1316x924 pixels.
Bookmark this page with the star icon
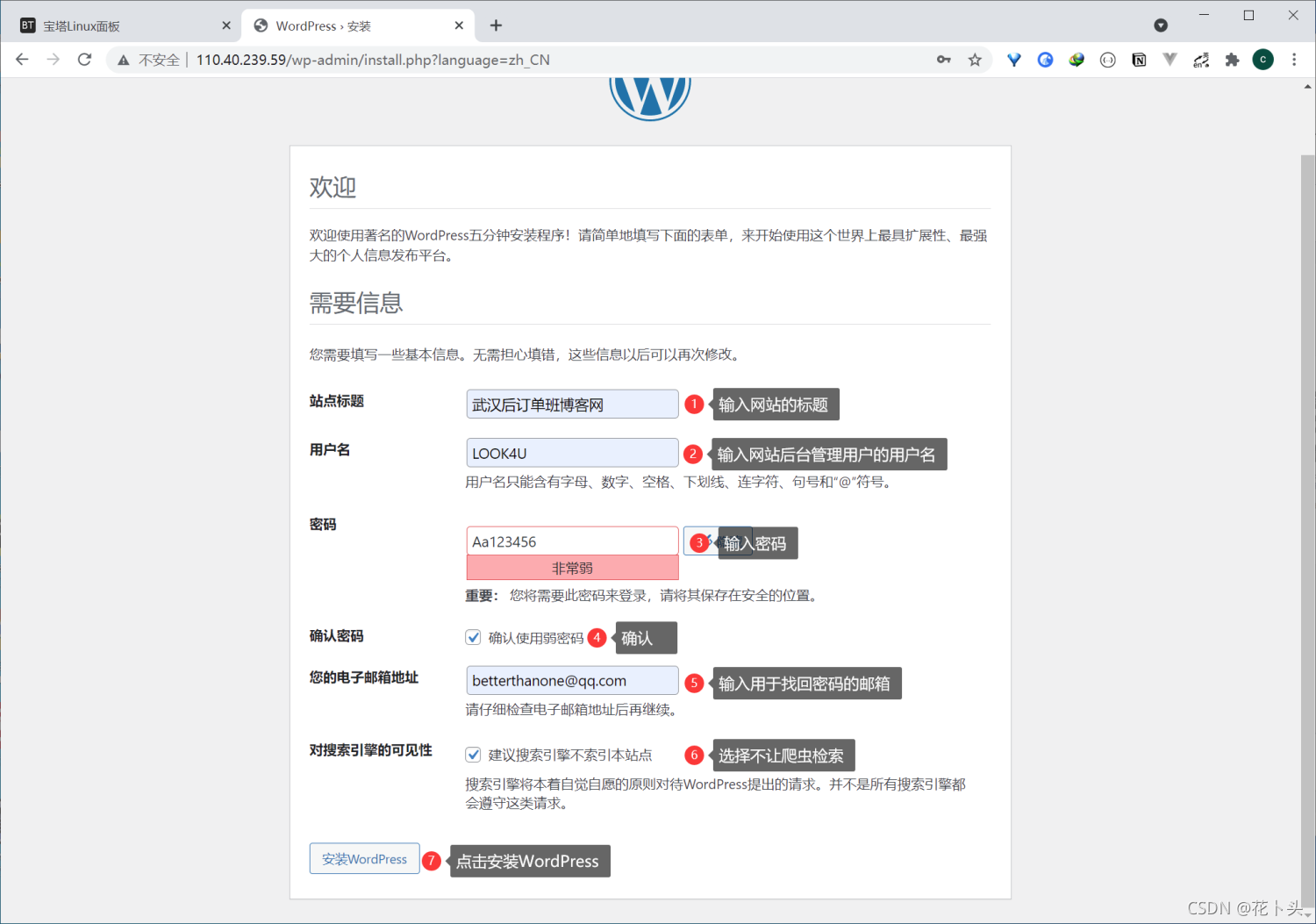pos(975,60)
